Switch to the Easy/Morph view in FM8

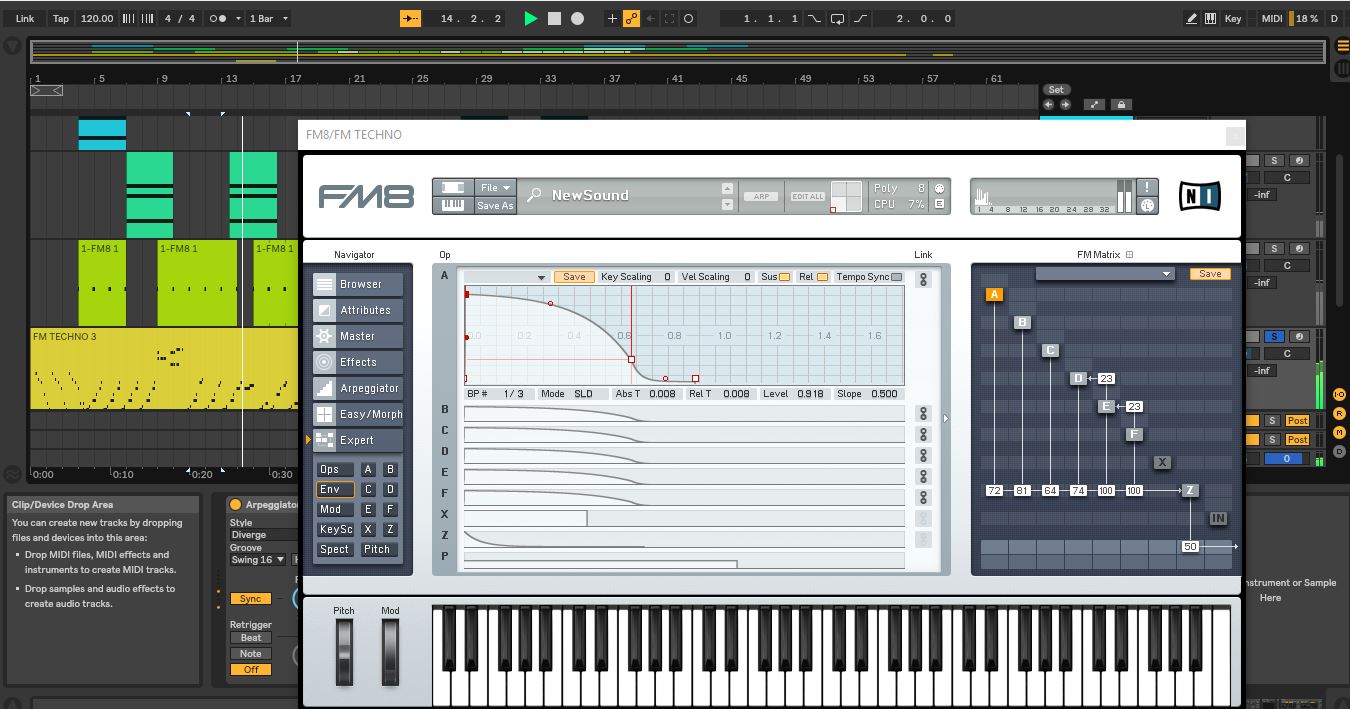click(357, 413)
